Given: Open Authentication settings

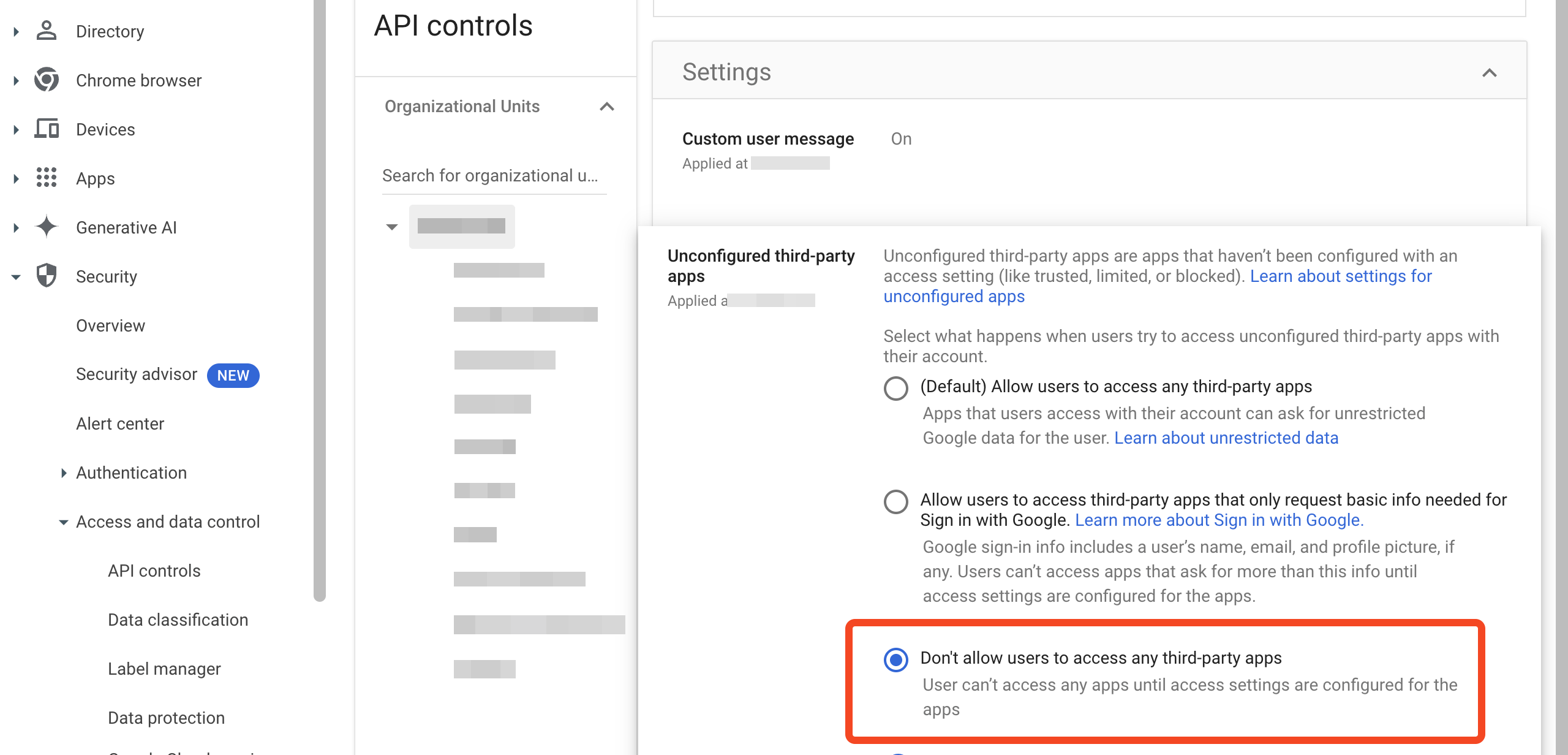Looking at the screenshot, I should pyautogui.click(x=132, y=472).
